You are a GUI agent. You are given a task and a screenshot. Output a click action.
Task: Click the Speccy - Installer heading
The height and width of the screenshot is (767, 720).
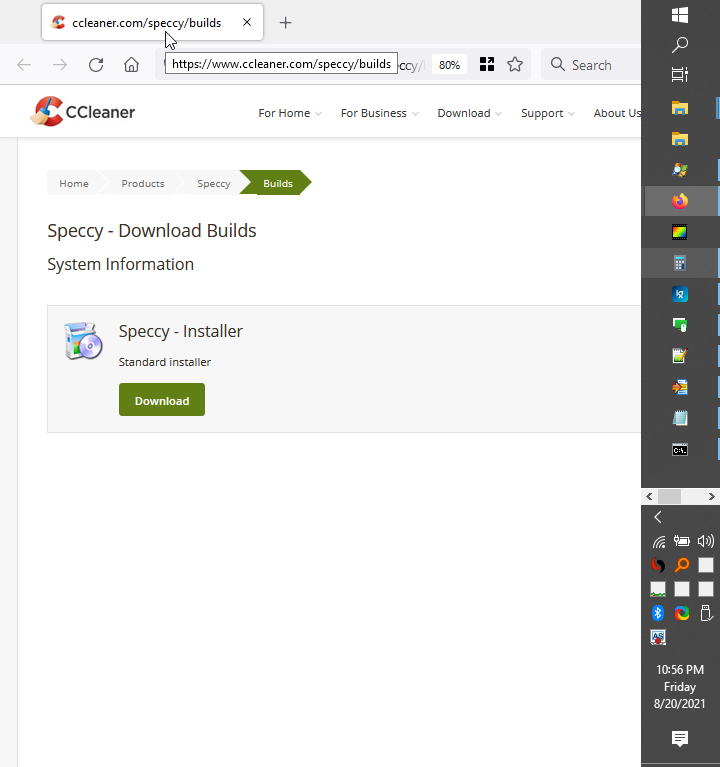(x=180, y=331)
